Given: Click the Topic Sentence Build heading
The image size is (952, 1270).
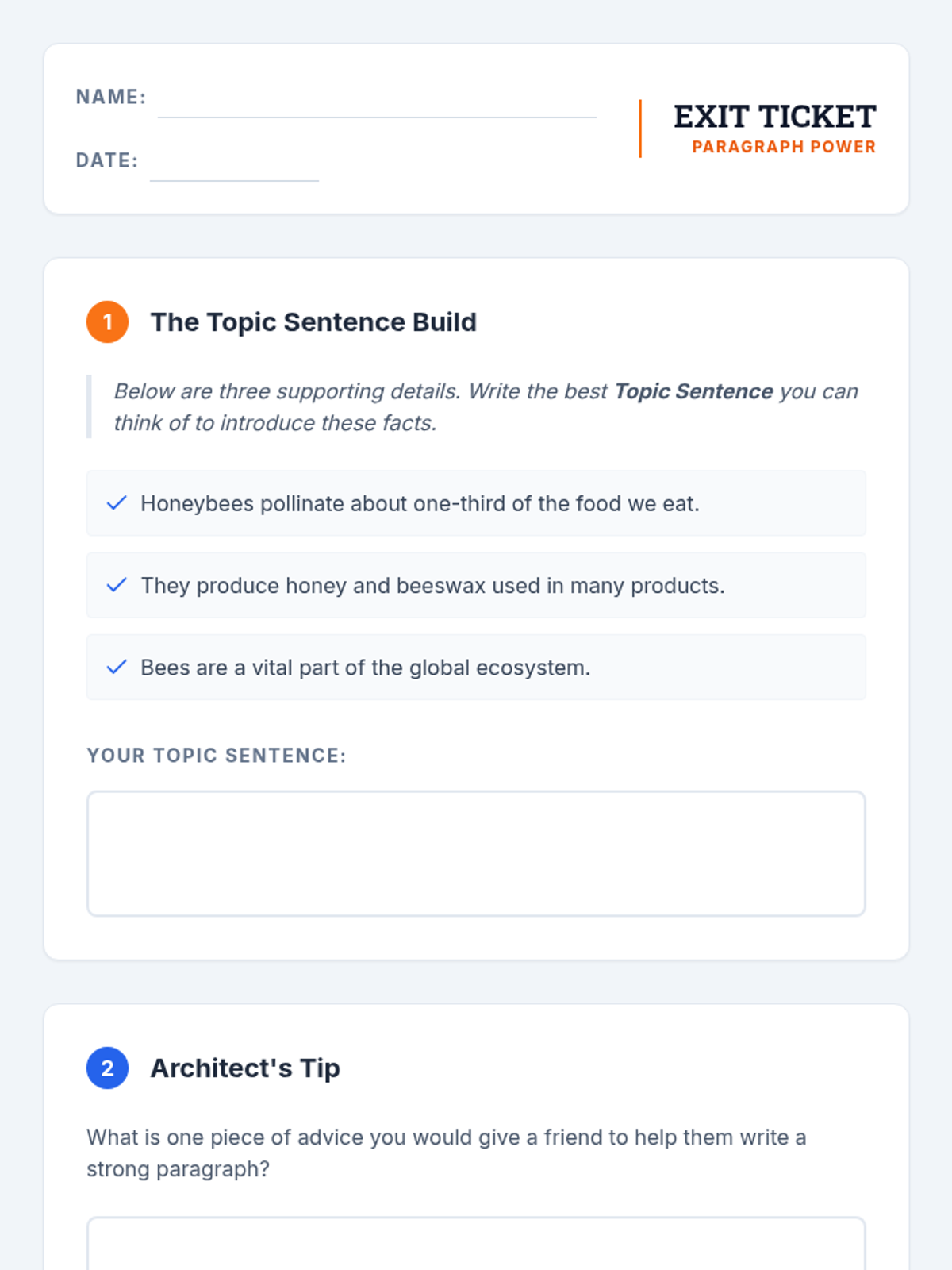Looking at the screenshot, I should [313, 322].
